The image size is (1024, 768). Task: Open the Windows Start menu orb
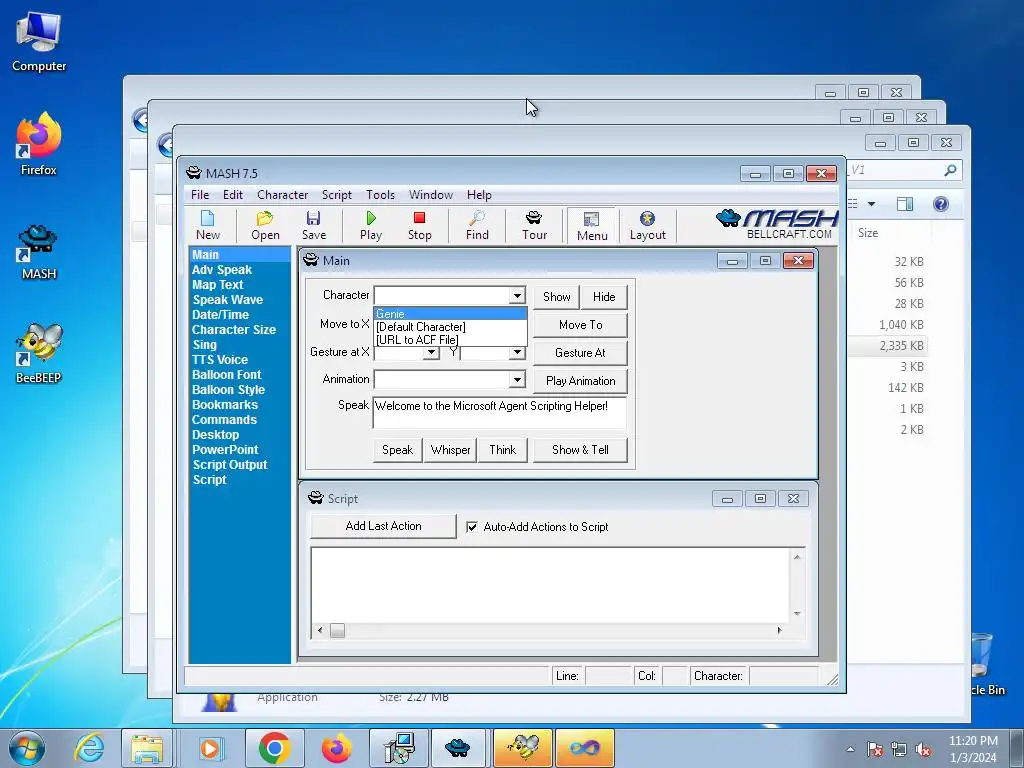click(26, 748)
